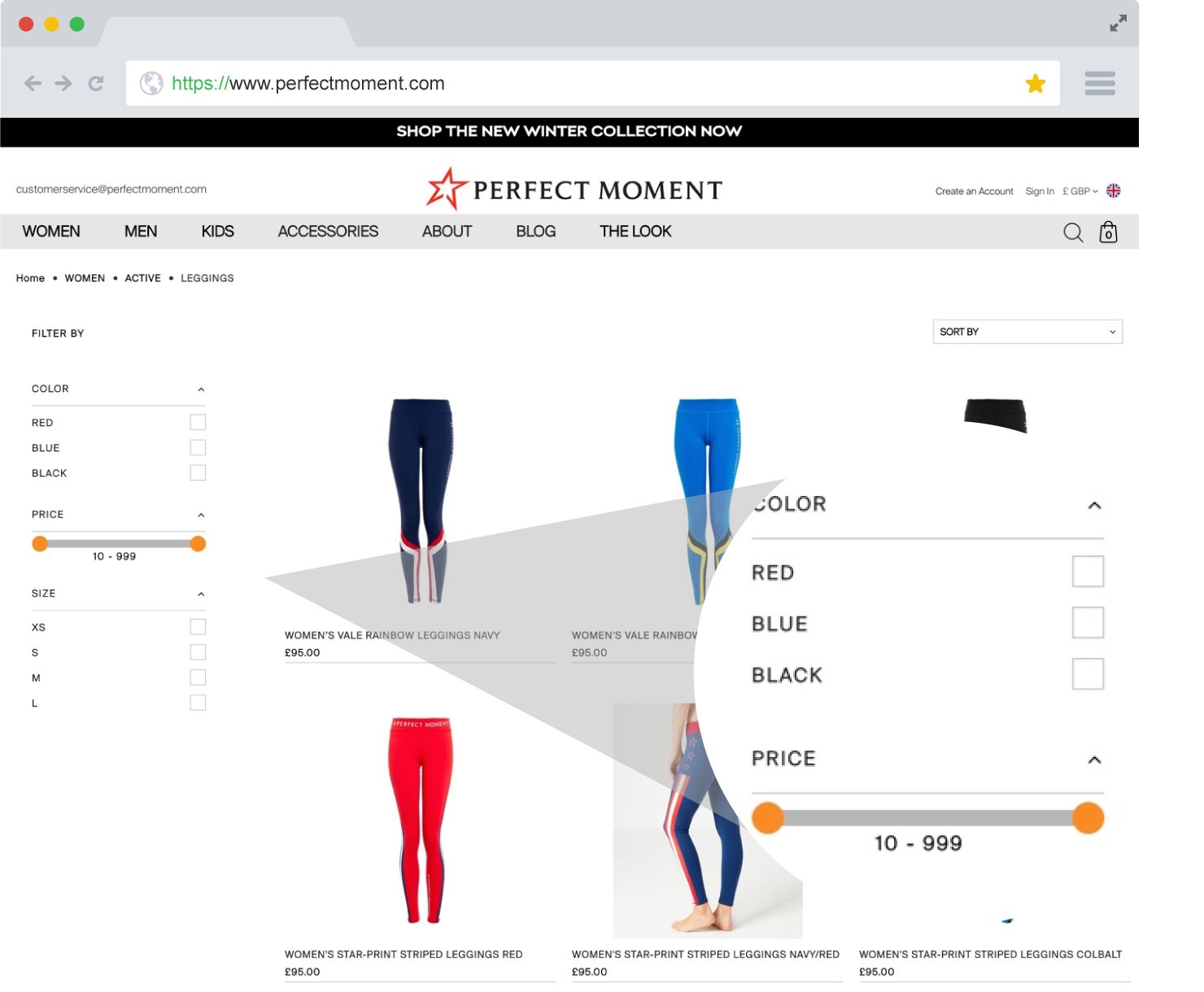The height and width of the screenshot is (992, 1204).
Task: Click the WOMEN breadcrumb link
Action: [x=85, y=278]
